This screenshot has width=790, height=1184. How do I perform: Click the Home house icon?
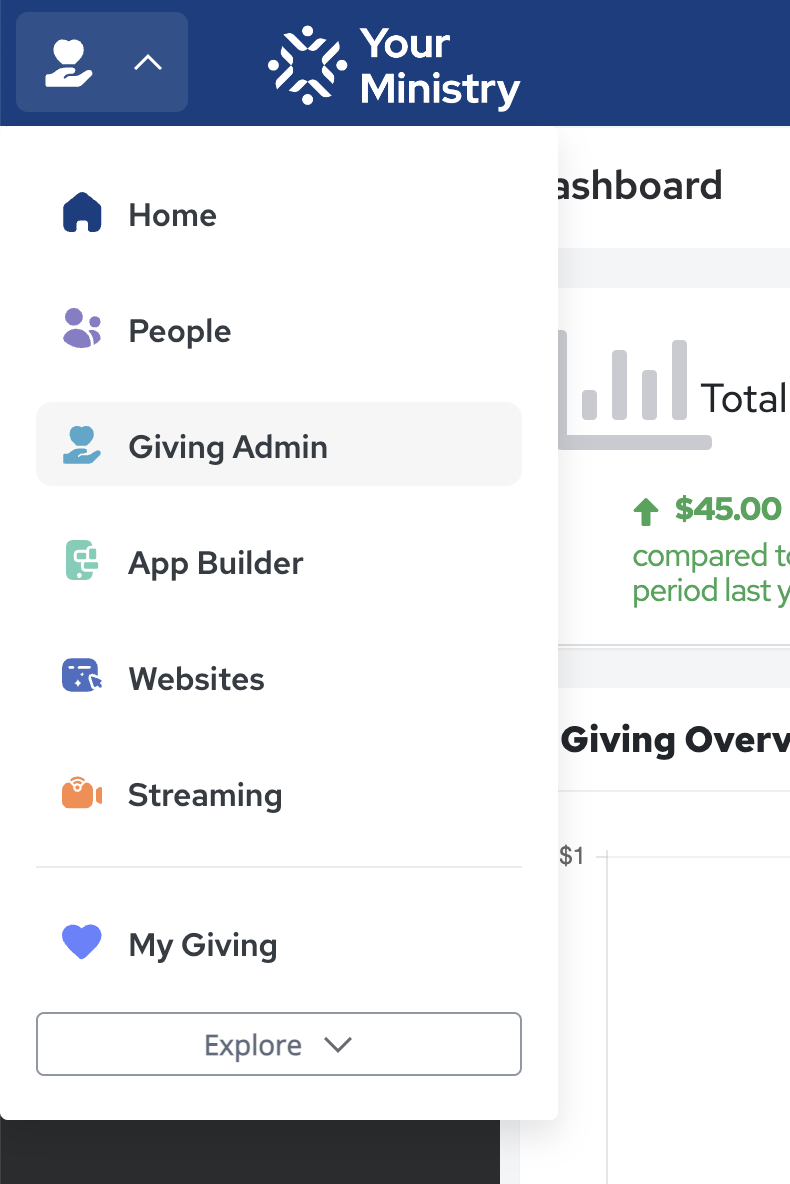[x=82, y=213]
